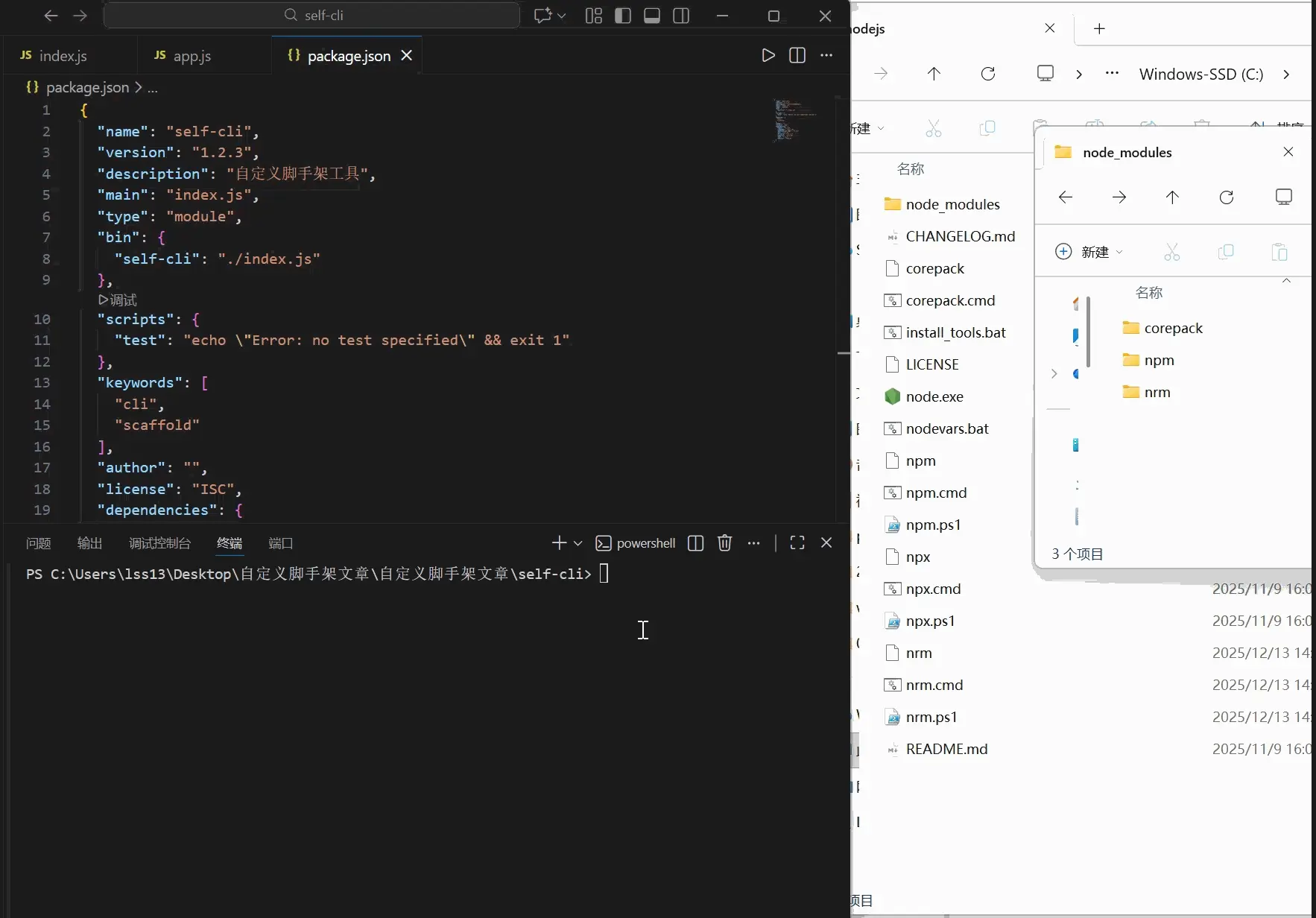Switch to the index.js editor tab
The width and height of the screenshot is (1316, 918).
63,56
